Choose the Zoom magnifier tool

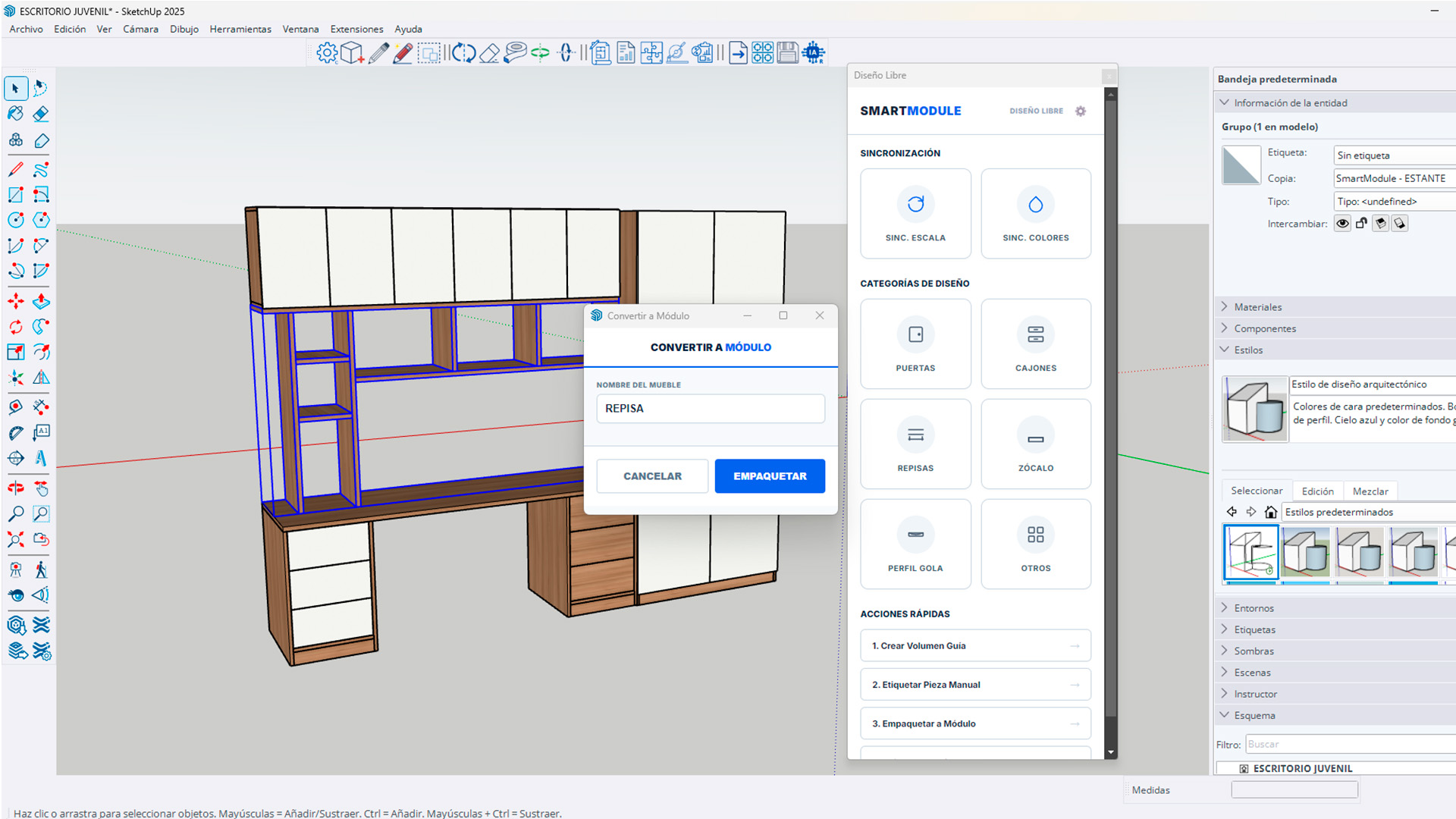(16, 513)
